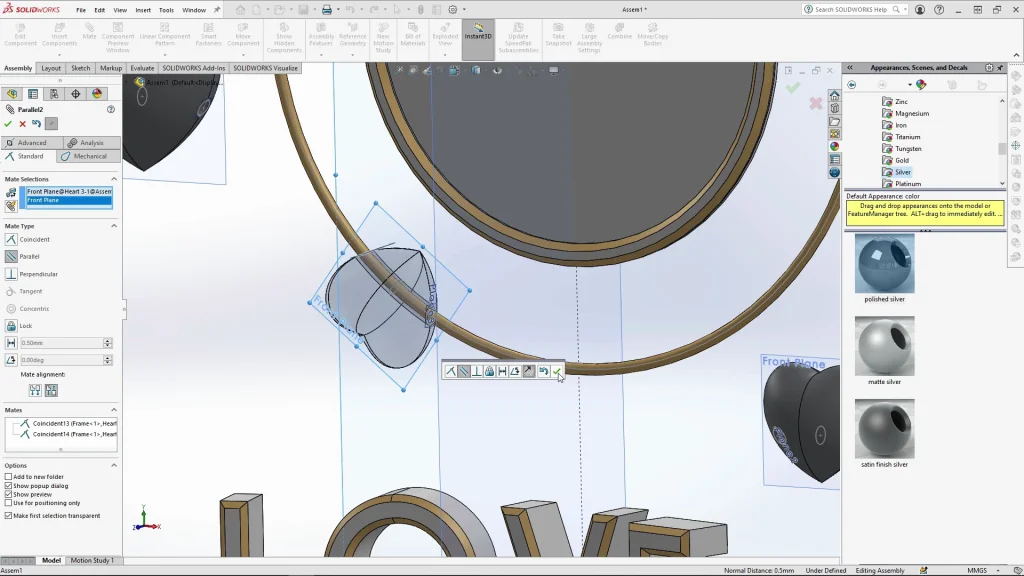This screenshot has width=1024, height=576.
Task: Choose the Perpendicular mate type icon
Action: pos(11,274)
